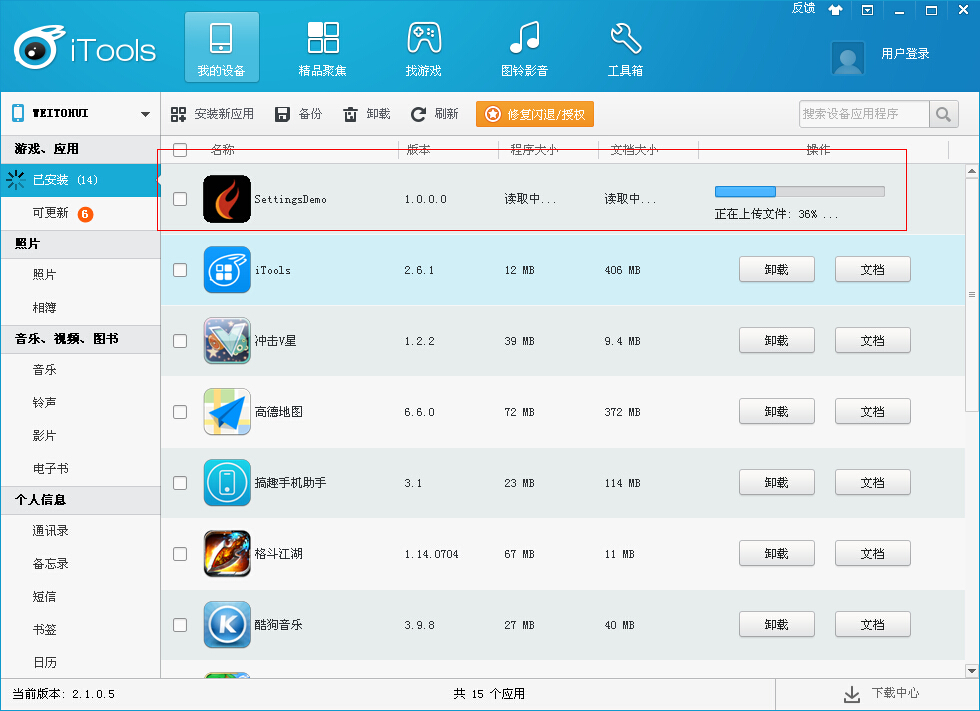Screen dimensions: 980x711
Task: Click 卸载 button for 酷狗音乐
Action: [777, 624]
